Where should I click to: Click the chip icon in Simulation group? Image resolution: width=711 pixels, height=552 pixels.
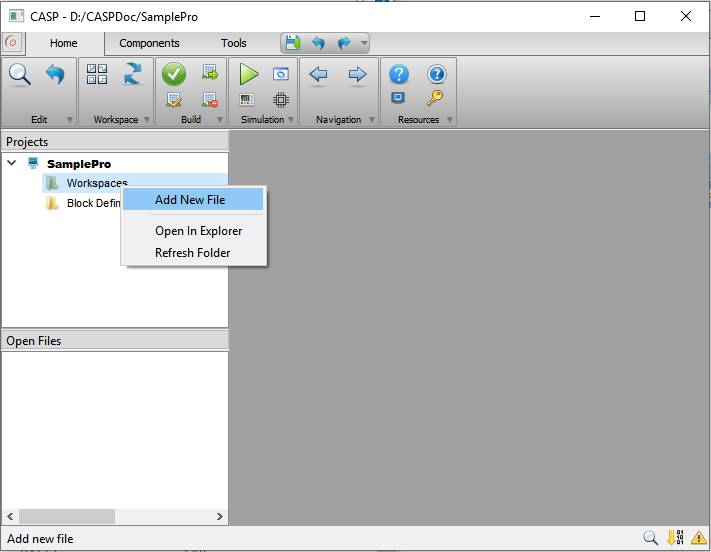(281, 99)
